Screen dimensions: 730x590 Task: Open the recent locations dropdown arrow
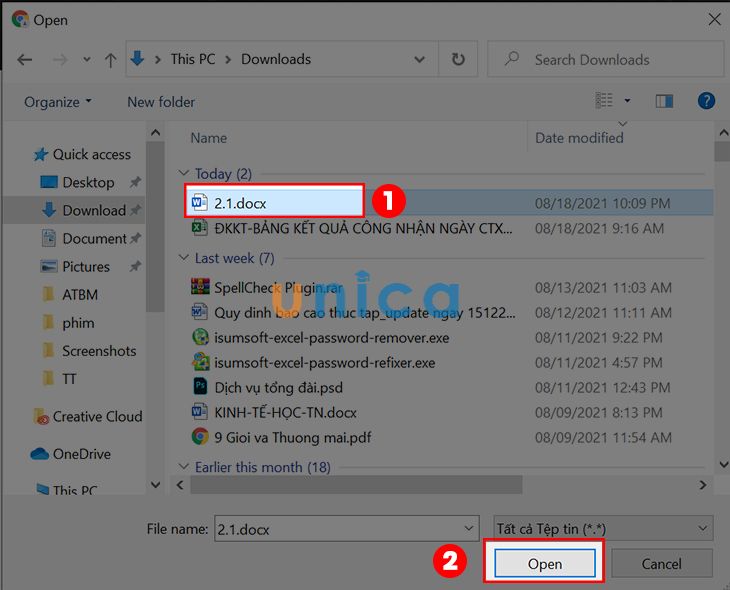[87, 60]
